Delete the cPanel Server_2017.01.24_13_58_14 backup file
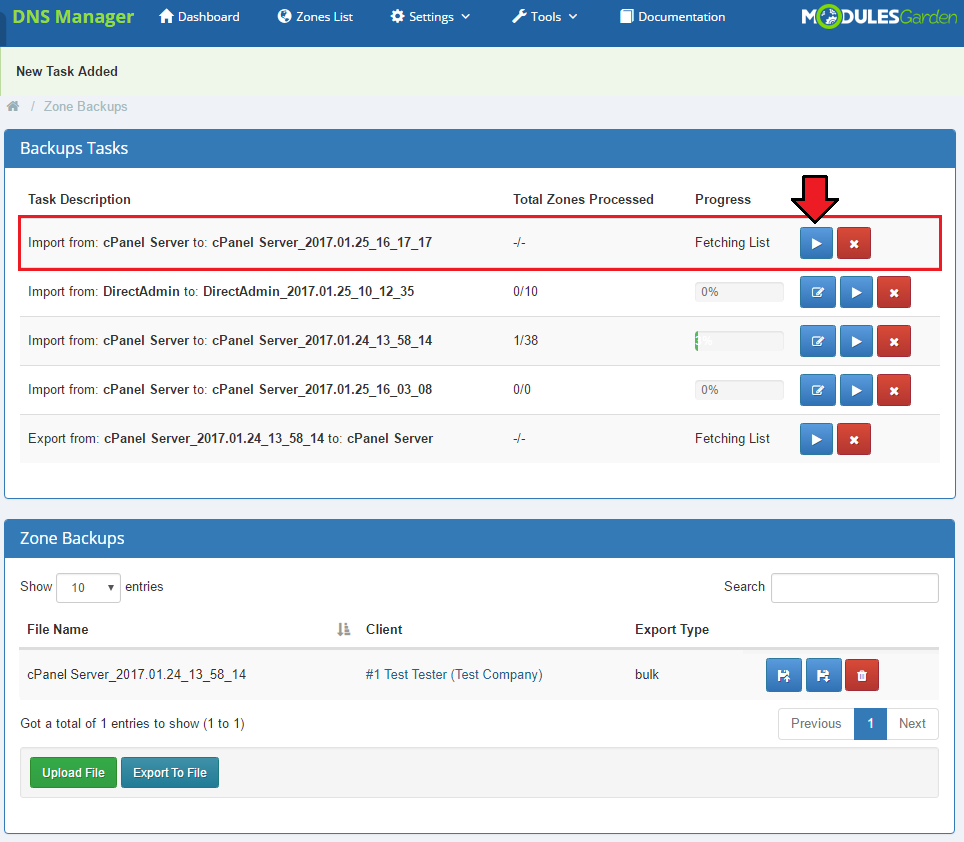Image resolution: width=964 pixels, height=842 pixels. (x=861, y=675)
